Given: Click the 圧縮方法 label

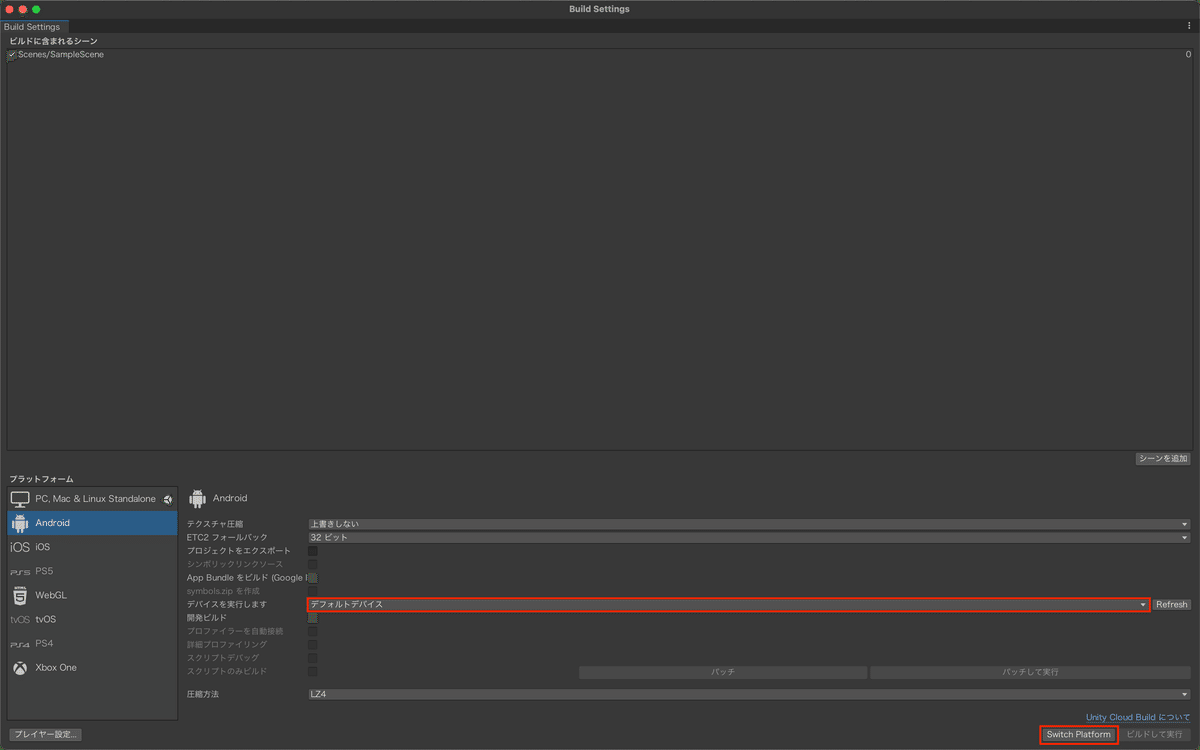Looking at the screenshot, I should pyautogui.click(x=203, y=694).
